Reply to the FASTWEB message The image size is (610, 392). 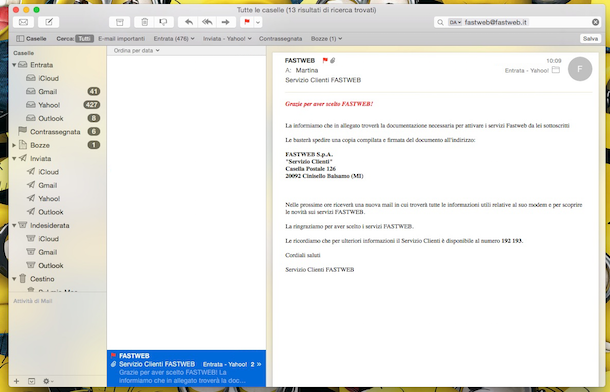(x=189, y=22)
